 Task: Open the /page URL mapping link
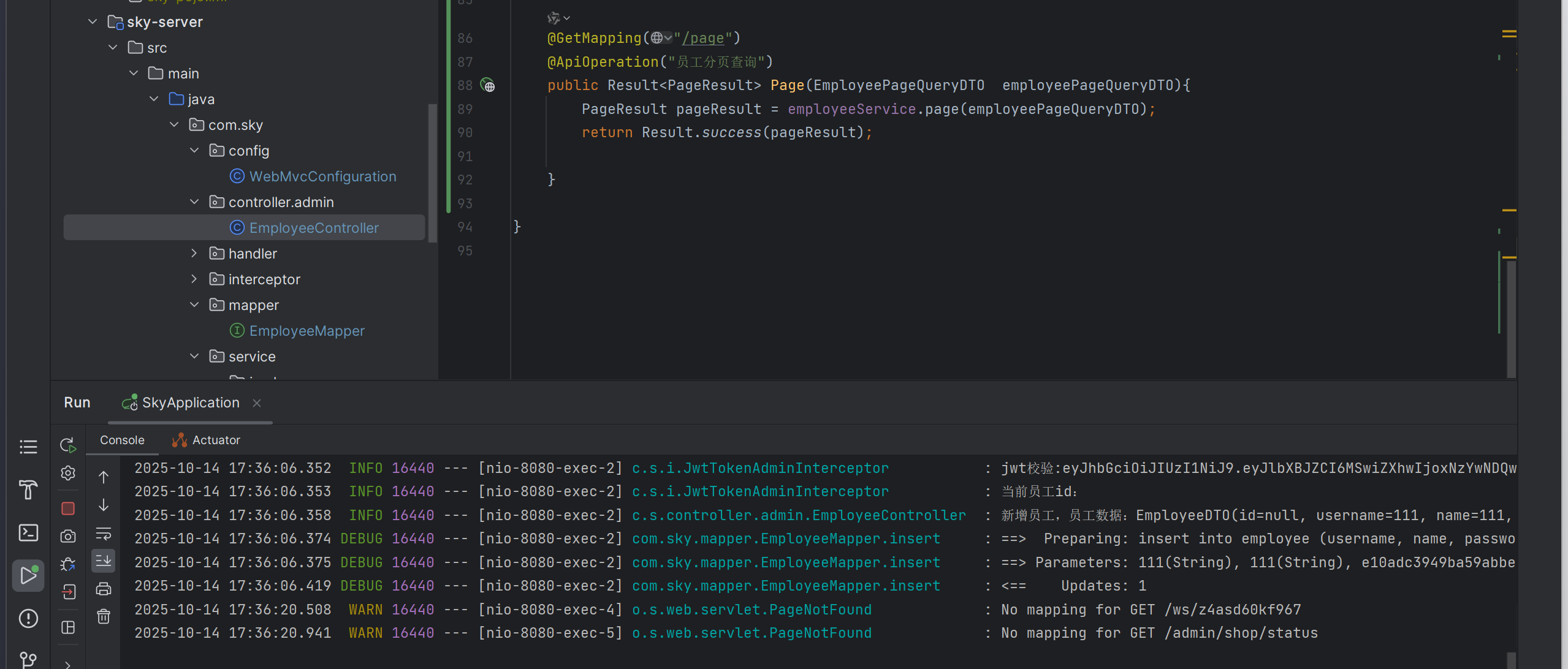click(702, 38)
